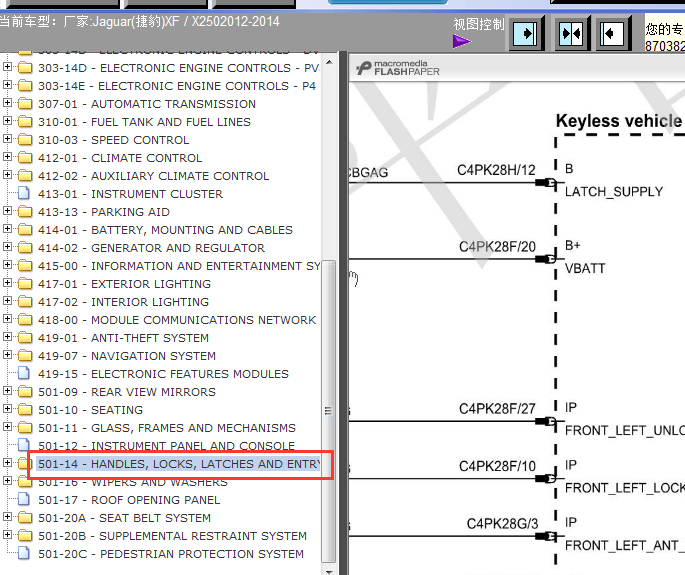The image size is (685, 575).
Task: Click the folder icon for 307-01 Automatic Transmission
Action: [25, 104]
